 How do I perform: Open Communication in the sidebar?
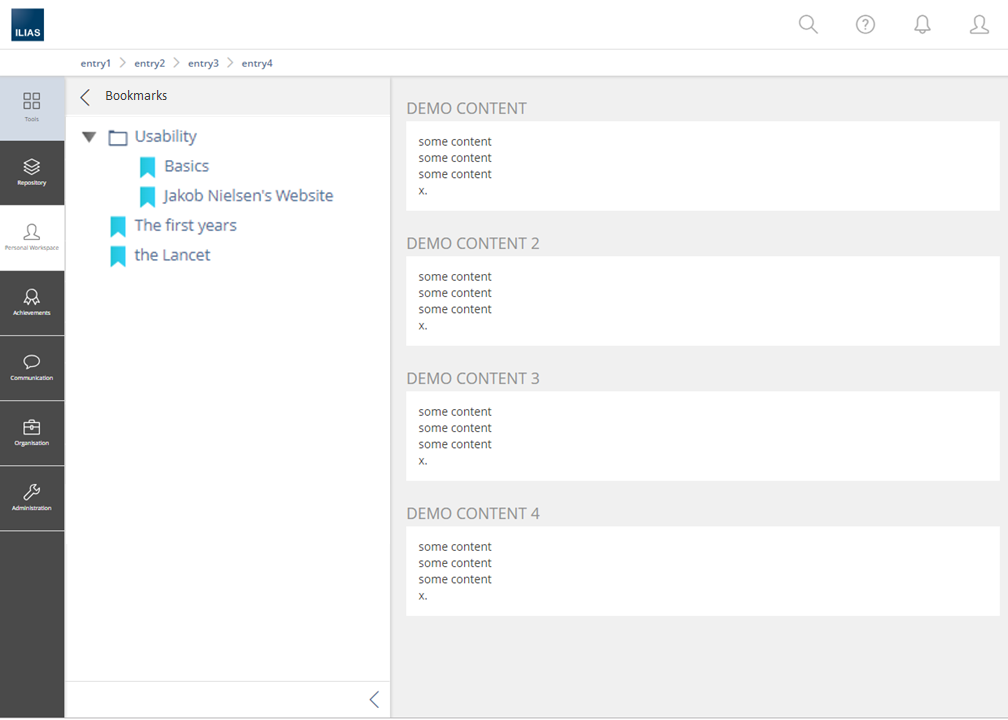click(32, 367)
